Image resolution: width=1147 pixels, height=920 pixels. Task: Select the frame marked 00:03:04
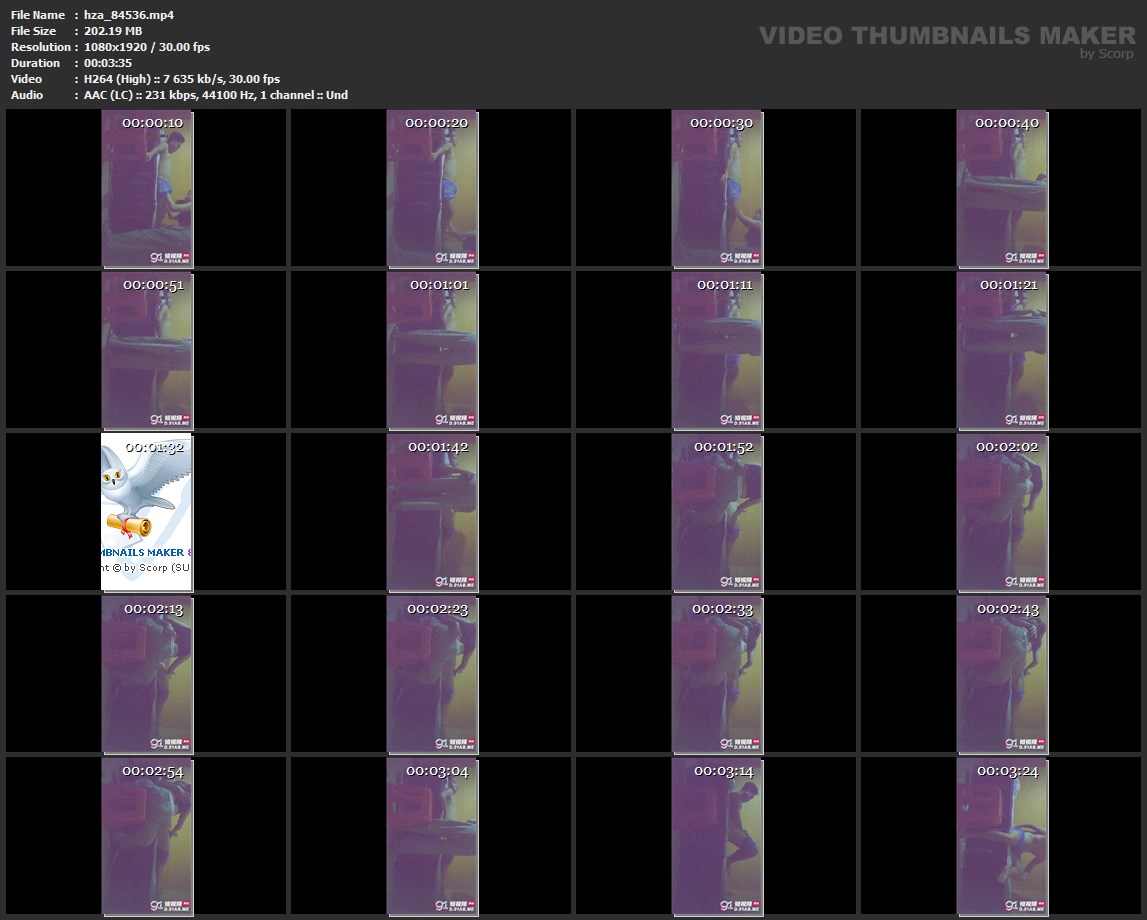click(x=432, y=835)
